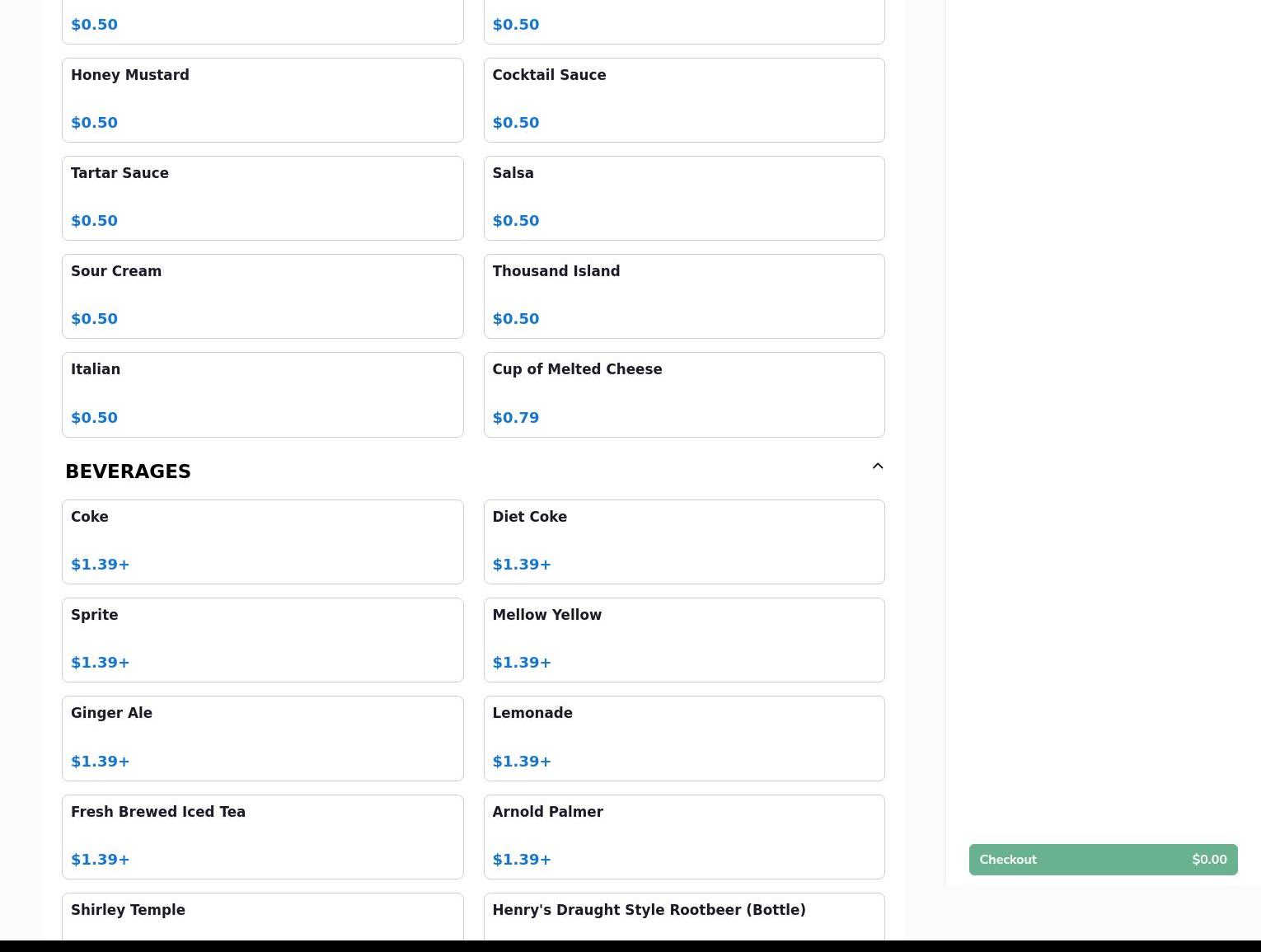This screenshot has width=1261, height=952.
Task: Click the BEVERAGES section heading text
Action: [128, 471]
